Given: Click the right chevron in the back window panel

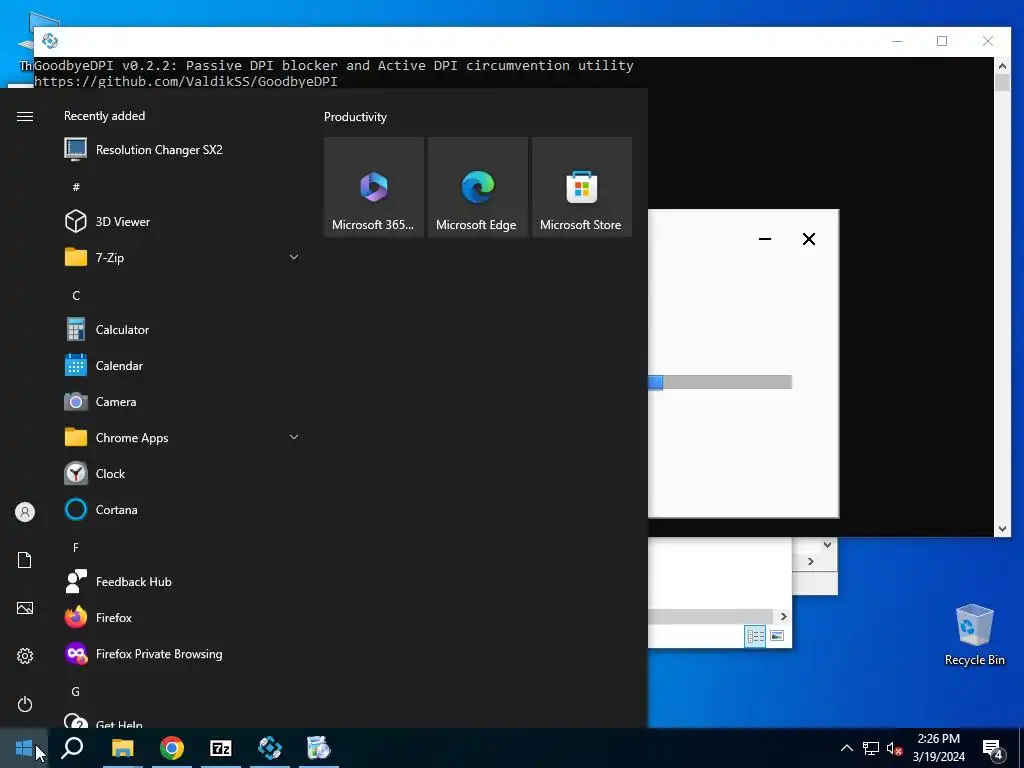Looking at the screenshot, I should coord(810,562).
